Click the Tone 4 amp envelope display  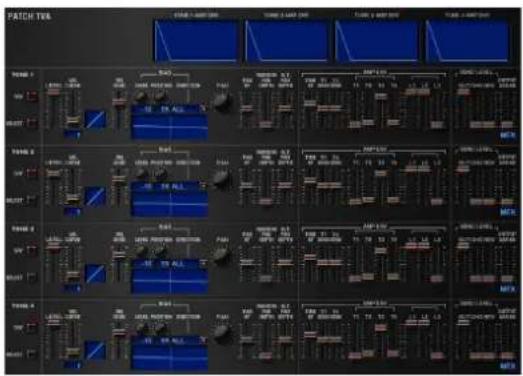click(x=467, y=41)
